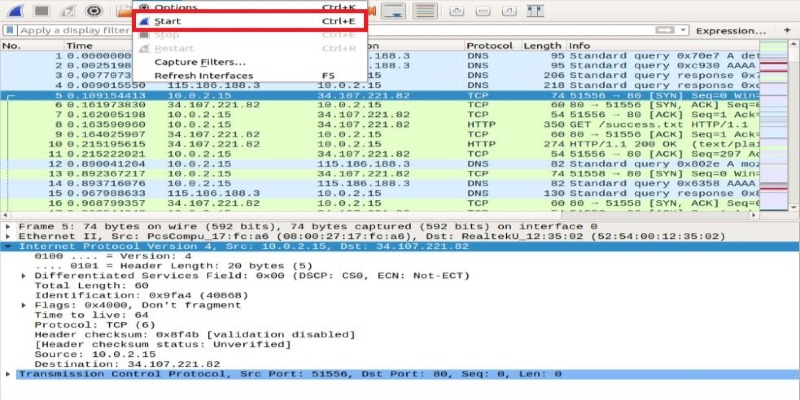
Task: Click the display filter bookmark icon
Action: click(8, 31)
